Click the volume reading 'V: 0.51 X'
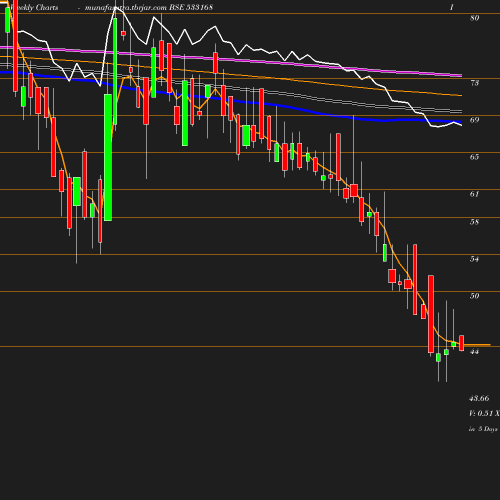The image size is (500, 500). 484,413
